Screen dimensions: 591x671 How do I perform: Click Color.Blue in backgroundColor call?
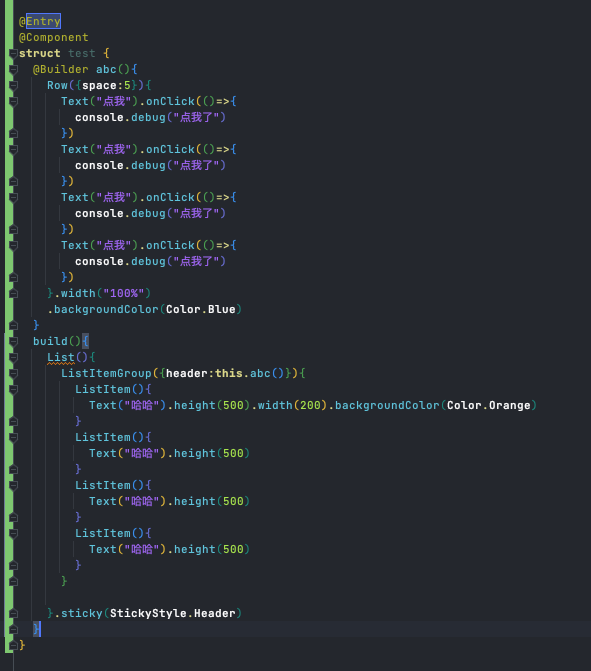pyautogui.click(x=201, y=309)
